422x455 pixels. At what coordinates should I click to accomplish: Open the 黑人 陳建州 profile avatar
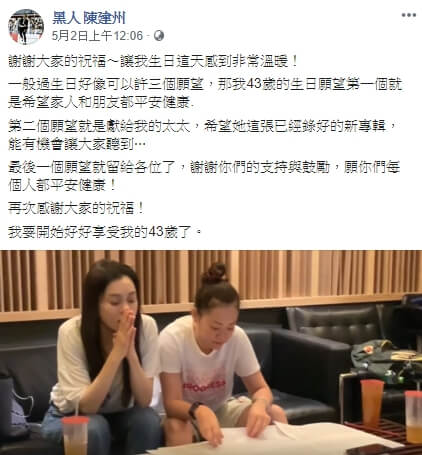click(x=26, y=26)
